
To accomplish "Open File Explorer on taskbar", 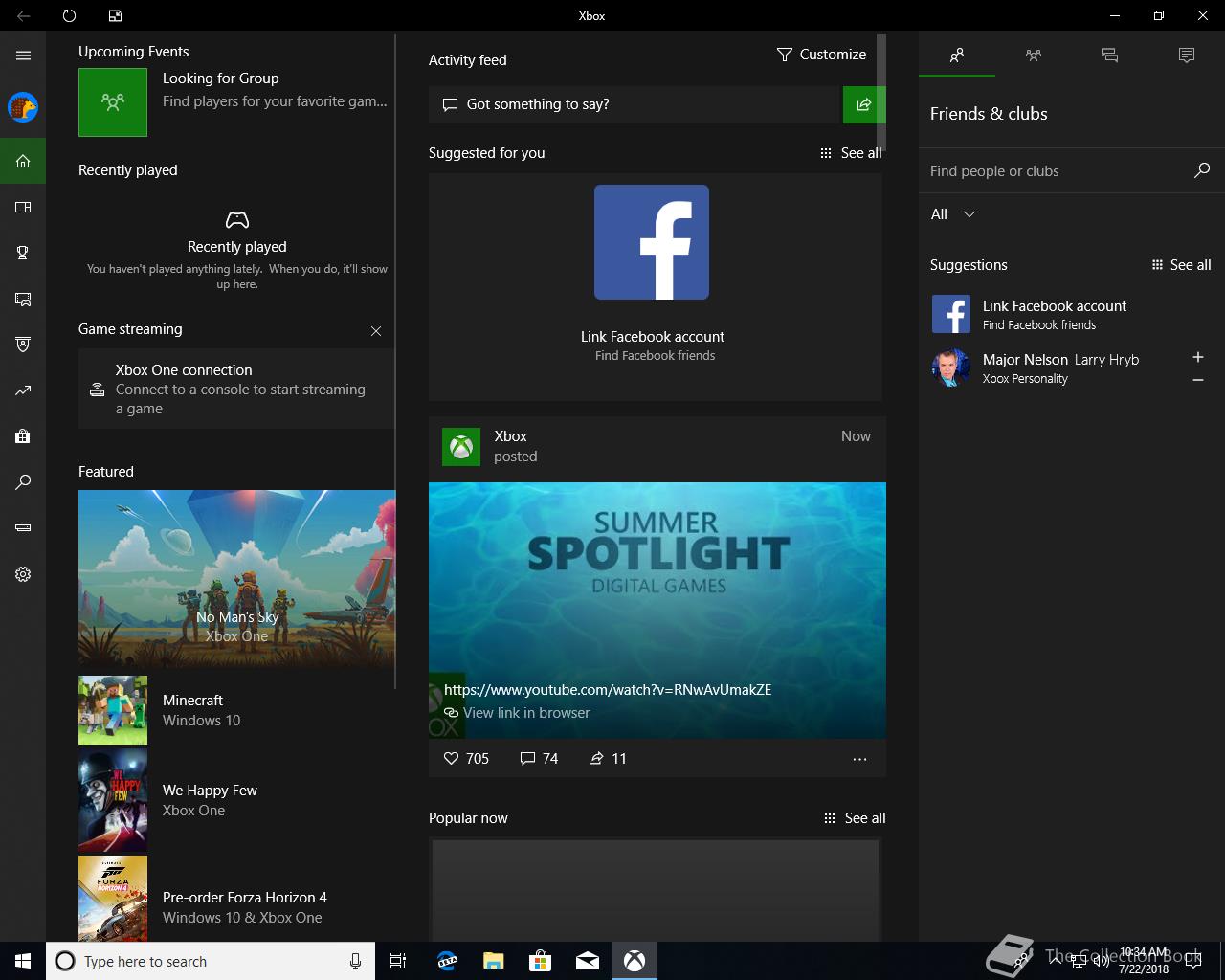I will tap(493, 961).
